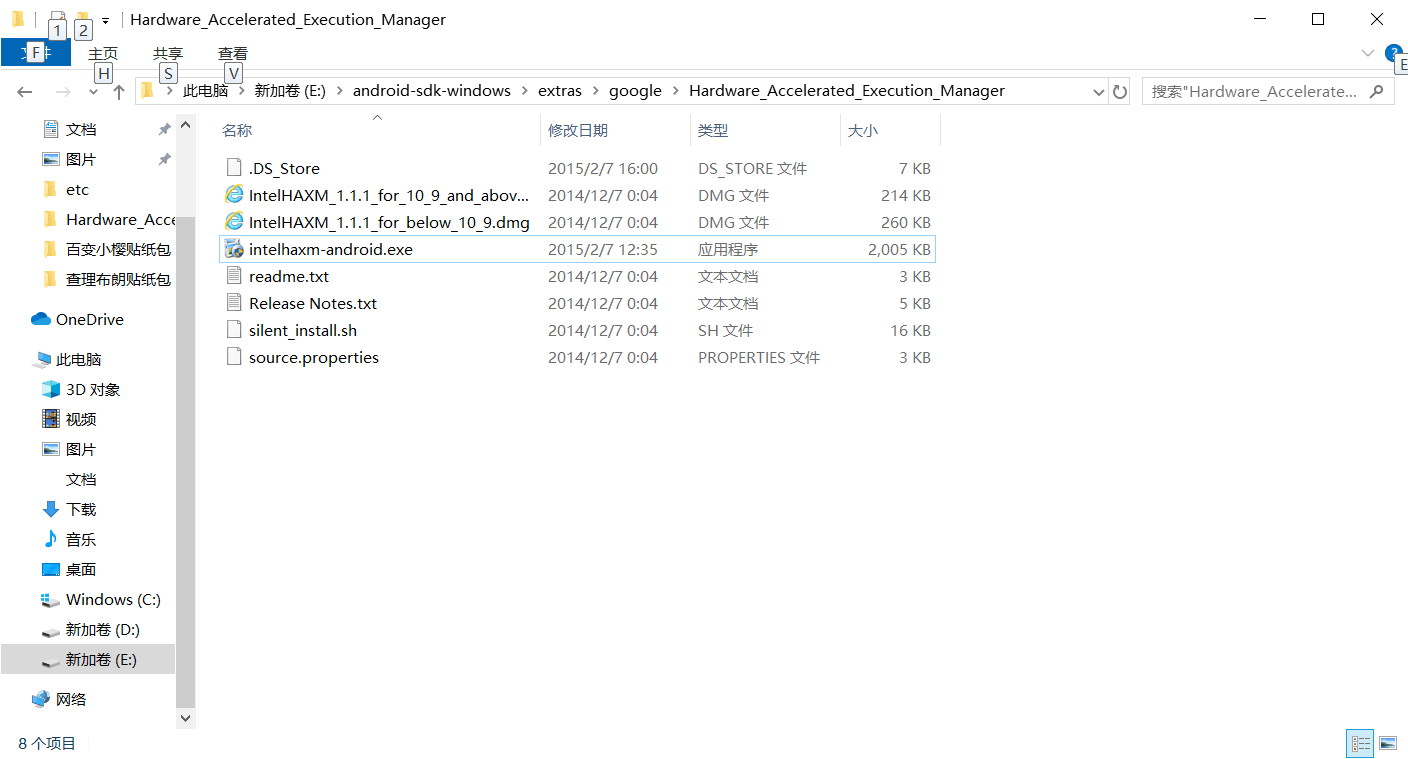Click the PROPERTIES 文件 type cell
The image size is (1408, 759).
point(759,358)
